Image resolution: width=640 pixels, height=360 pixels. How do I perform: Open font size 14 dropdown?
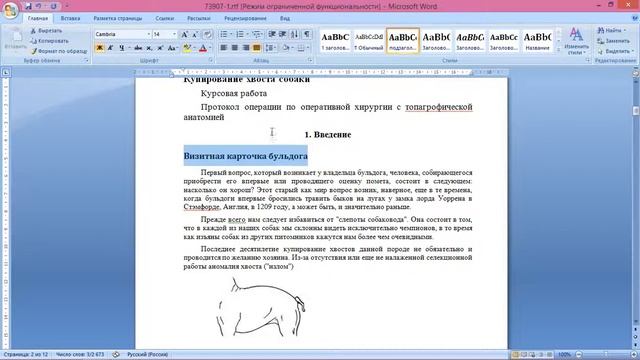click(x=174, y=34)
